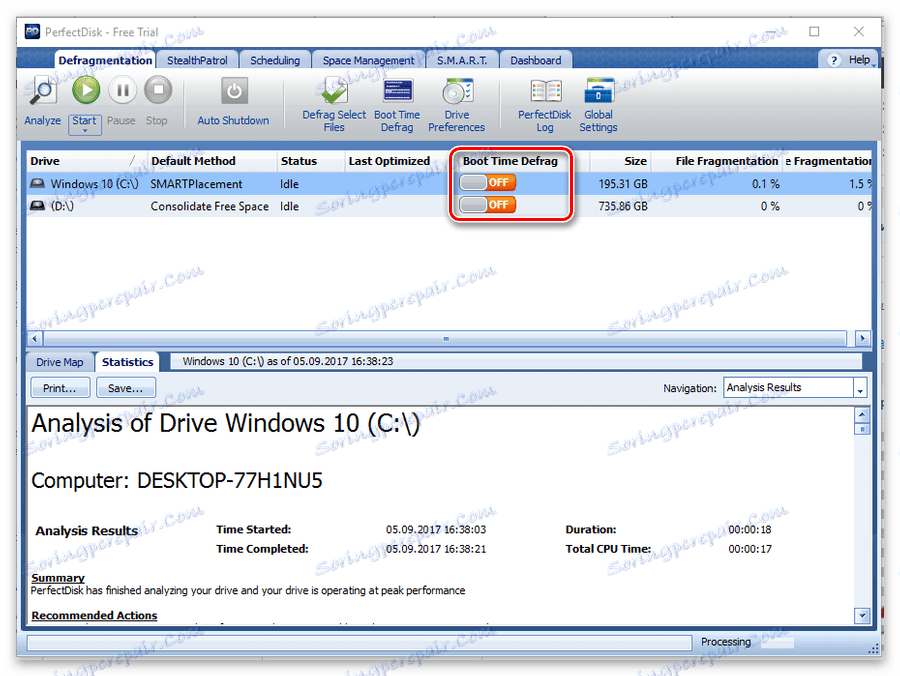Start defragmentation with the green play icon

pos(86,90)
